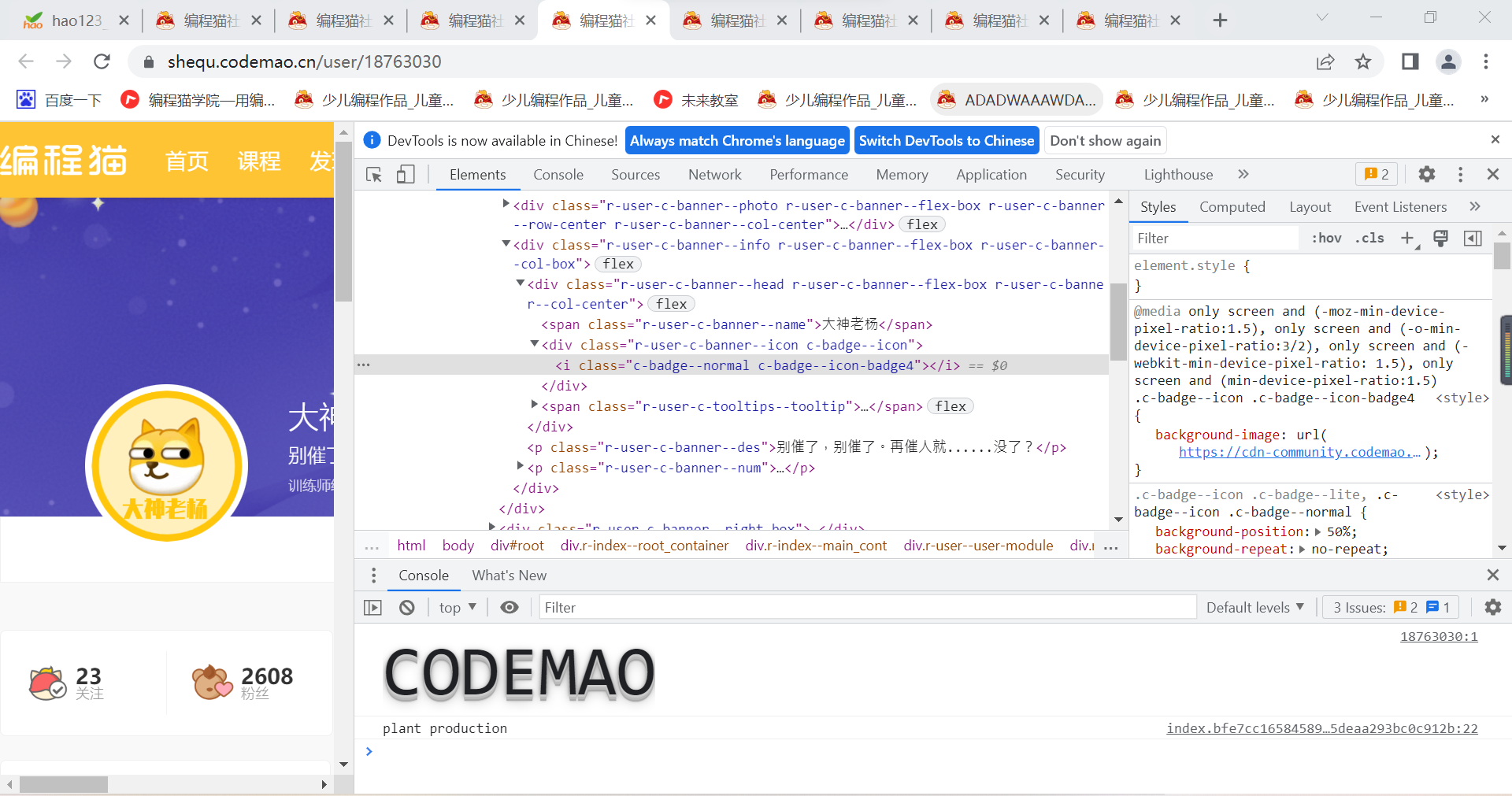The image size is (1512, 796).
Task: Open the Sources tab
Action: 636,175
